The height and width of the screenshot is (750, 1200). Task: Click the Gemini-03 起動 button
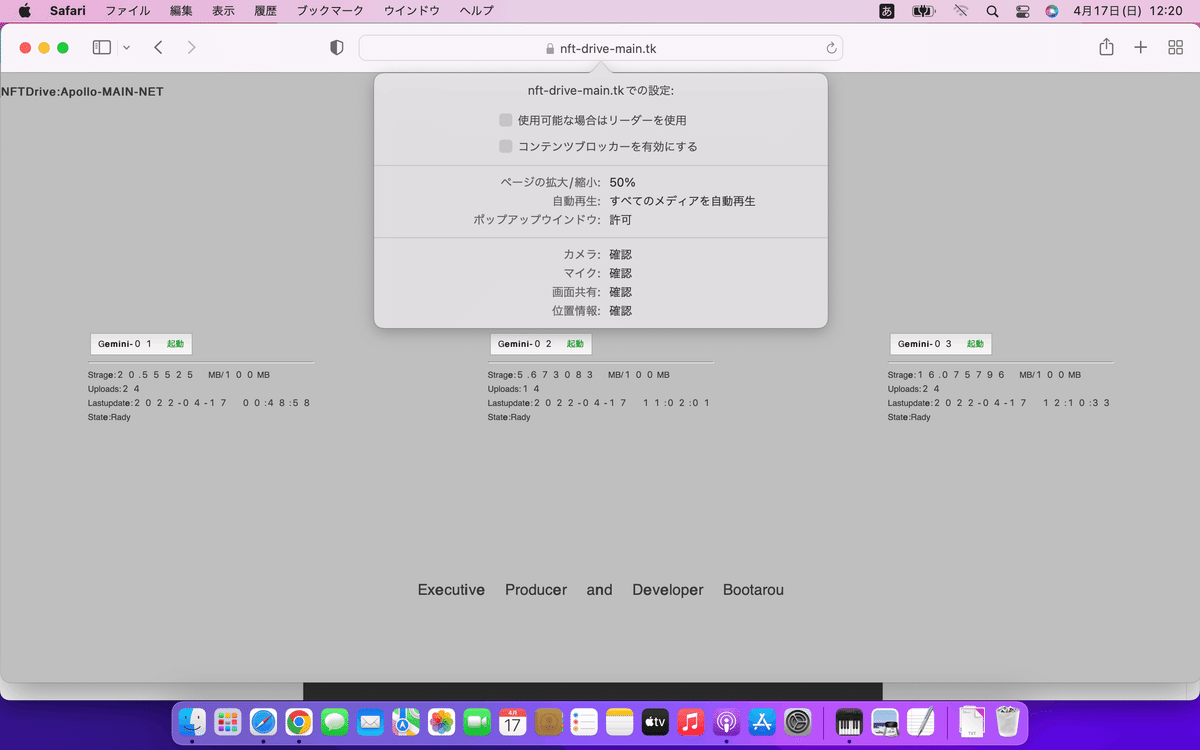click(941, 344)
